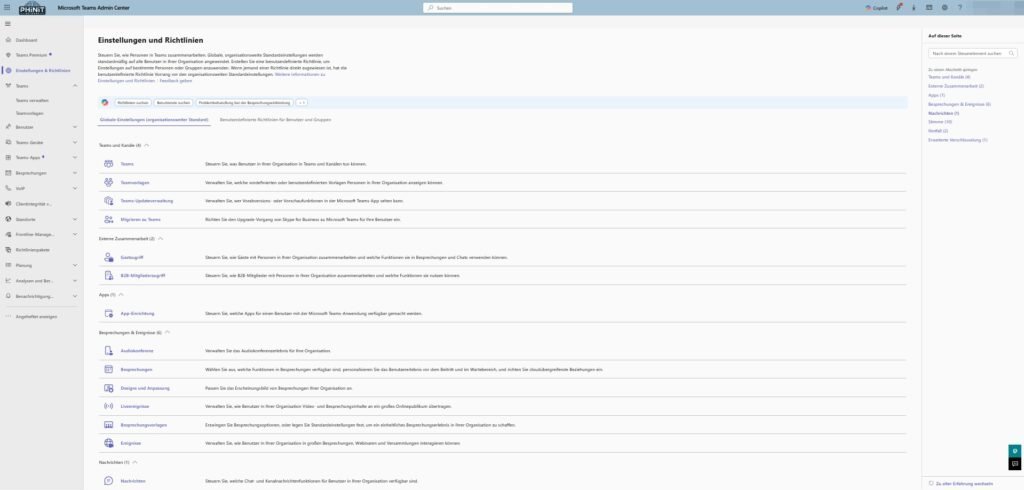Click the Gastzugriff icon in list
Viewport: 1024px width, 490px height.
click(109, 257)
